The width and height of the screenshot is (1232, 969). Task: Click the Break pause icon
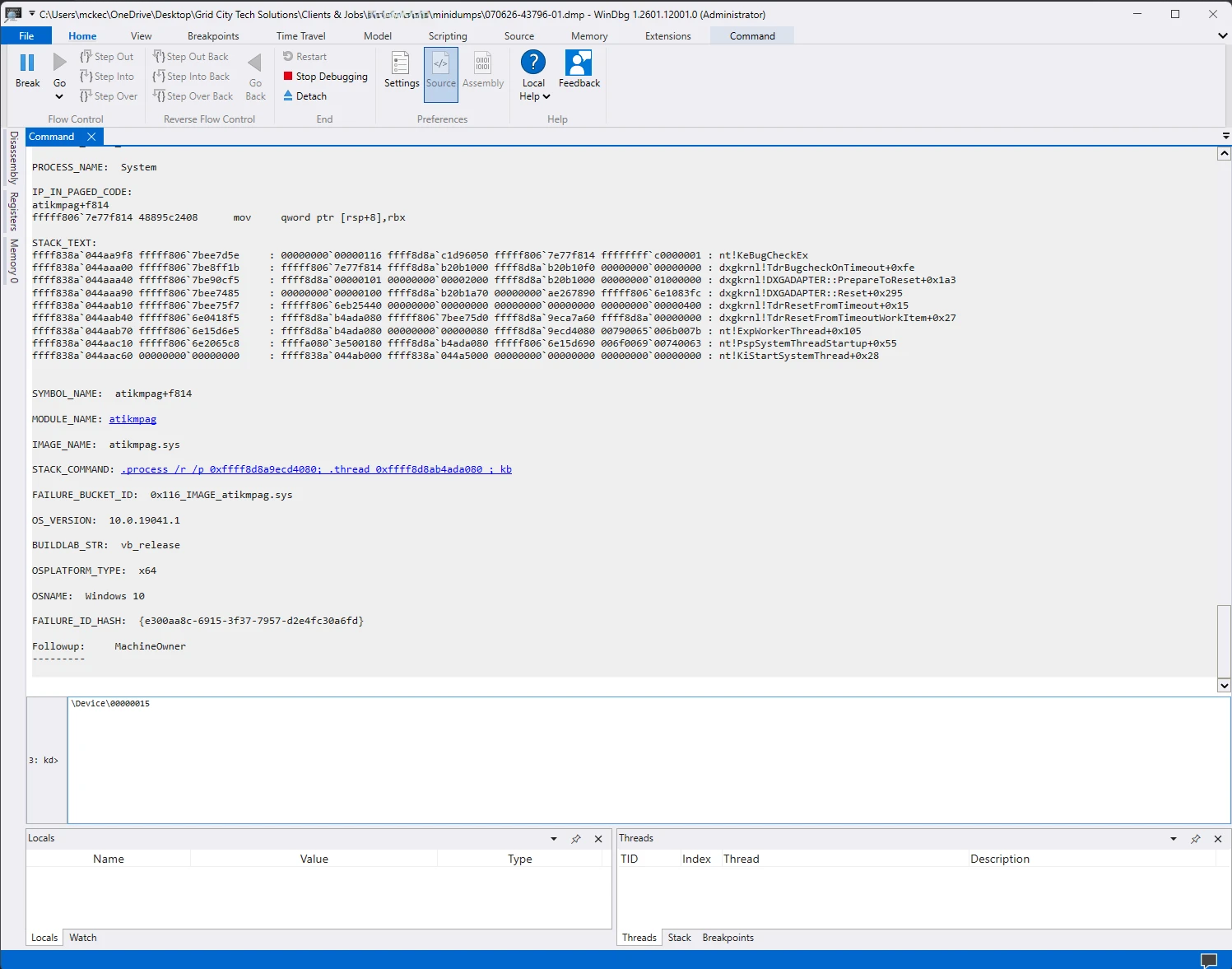[x=27, y=63]
